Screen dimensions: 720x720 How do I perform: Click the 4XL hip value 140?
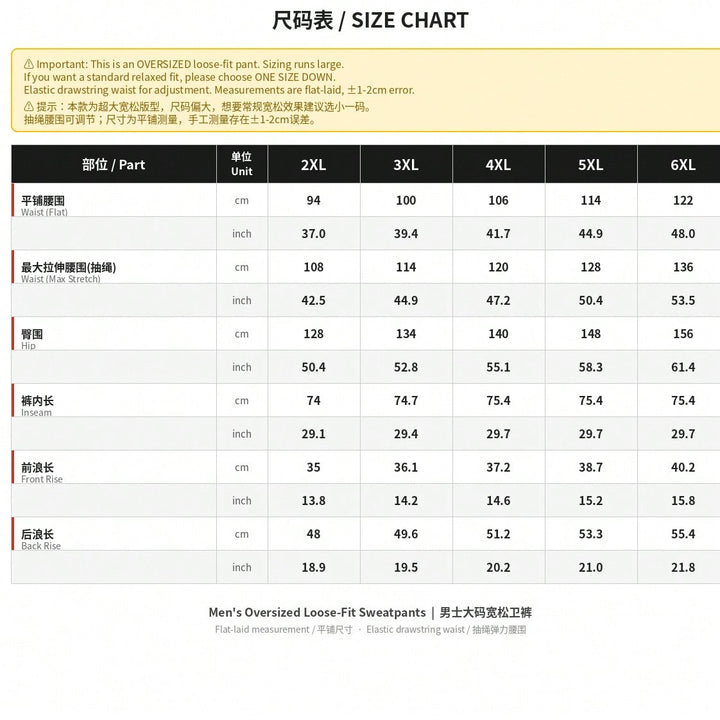pos(498,334)
